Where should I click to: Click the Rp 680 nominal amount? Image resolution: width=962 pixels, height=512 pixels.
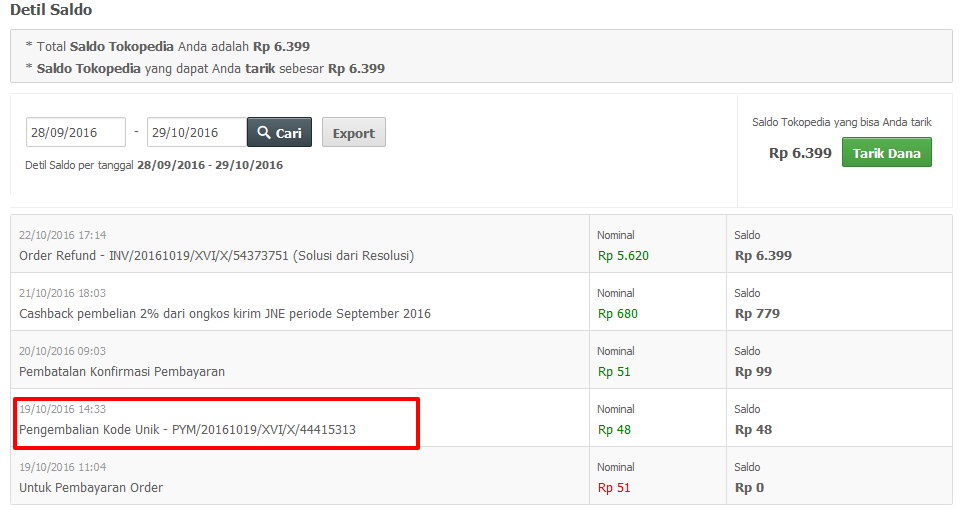point(617,313)
